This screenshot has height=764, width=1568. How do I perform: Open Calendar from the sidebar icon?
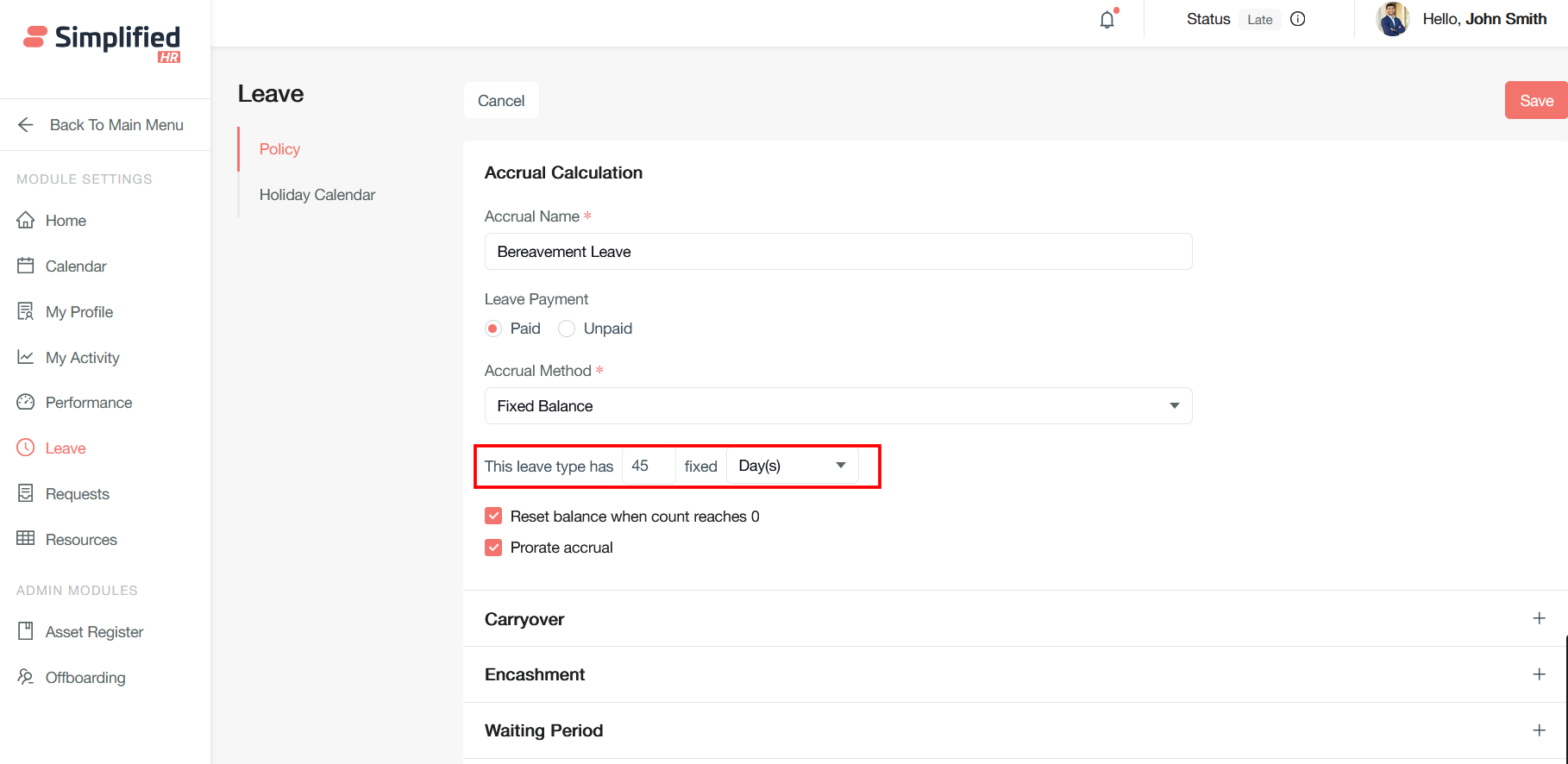click(26, 266)
